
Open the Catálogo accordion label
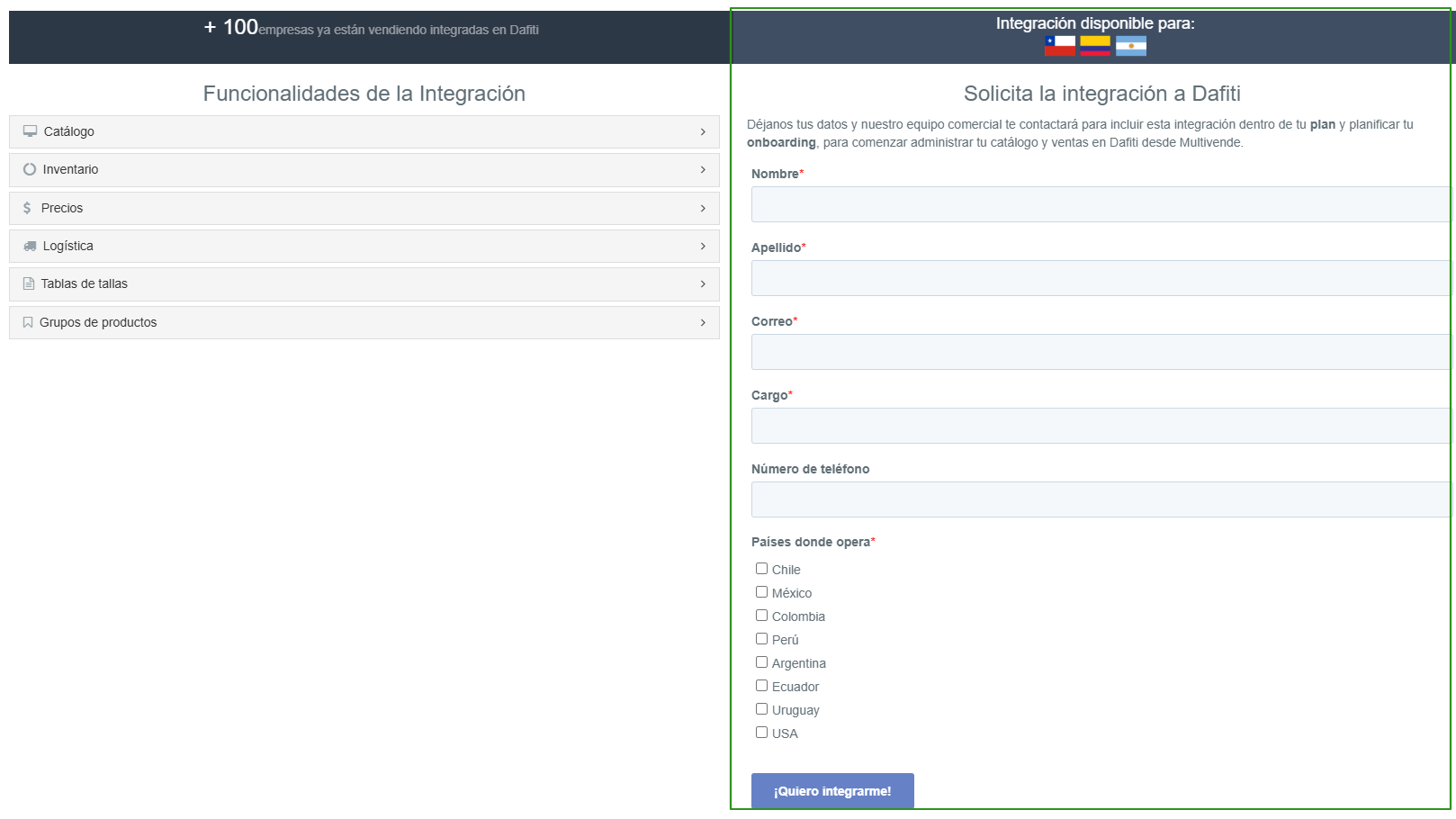(68, 131)
